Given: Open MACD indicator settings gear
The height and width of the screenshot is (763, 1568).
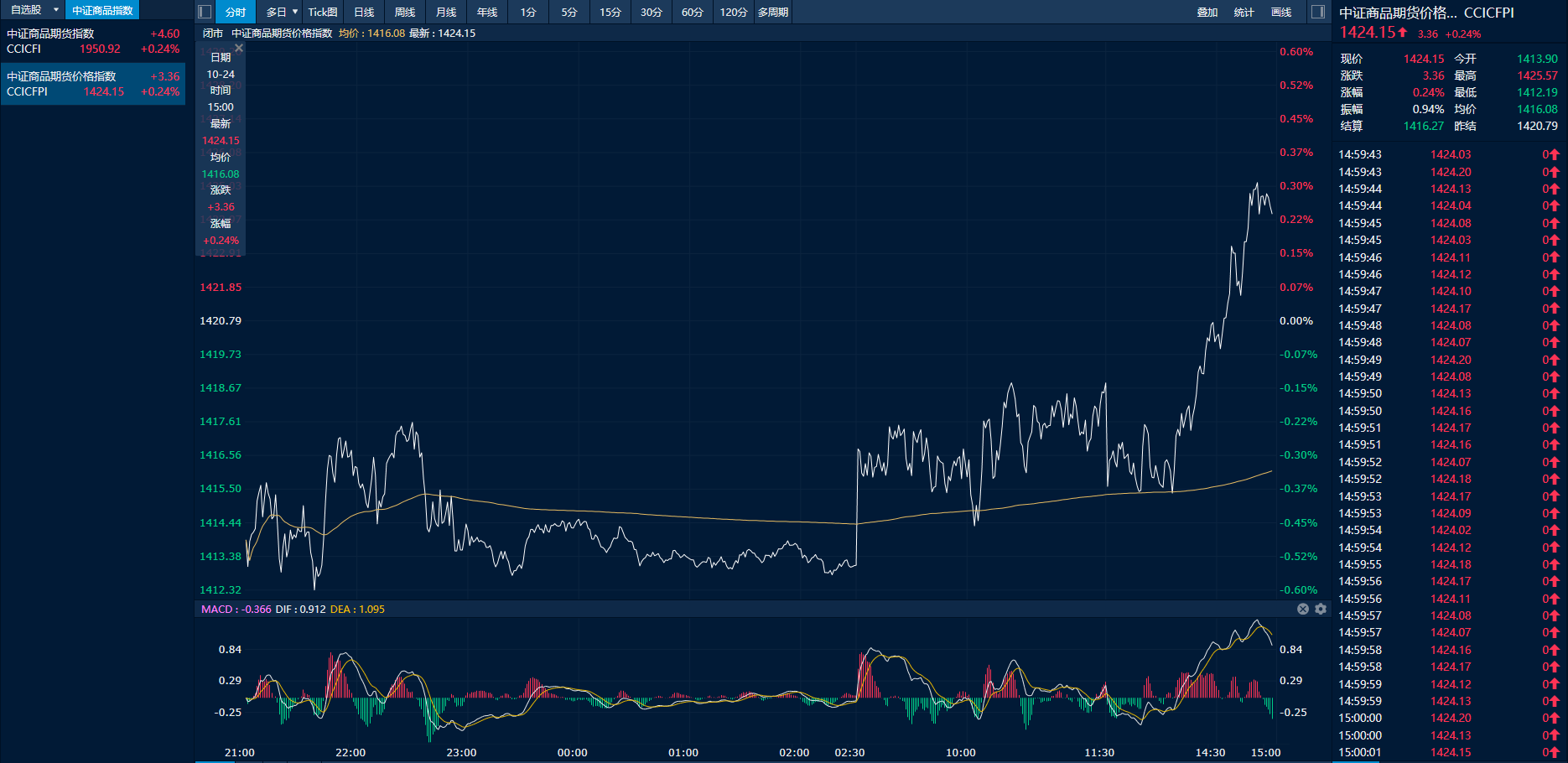Looking at the screenshot, I should [x=1321, y=609].
